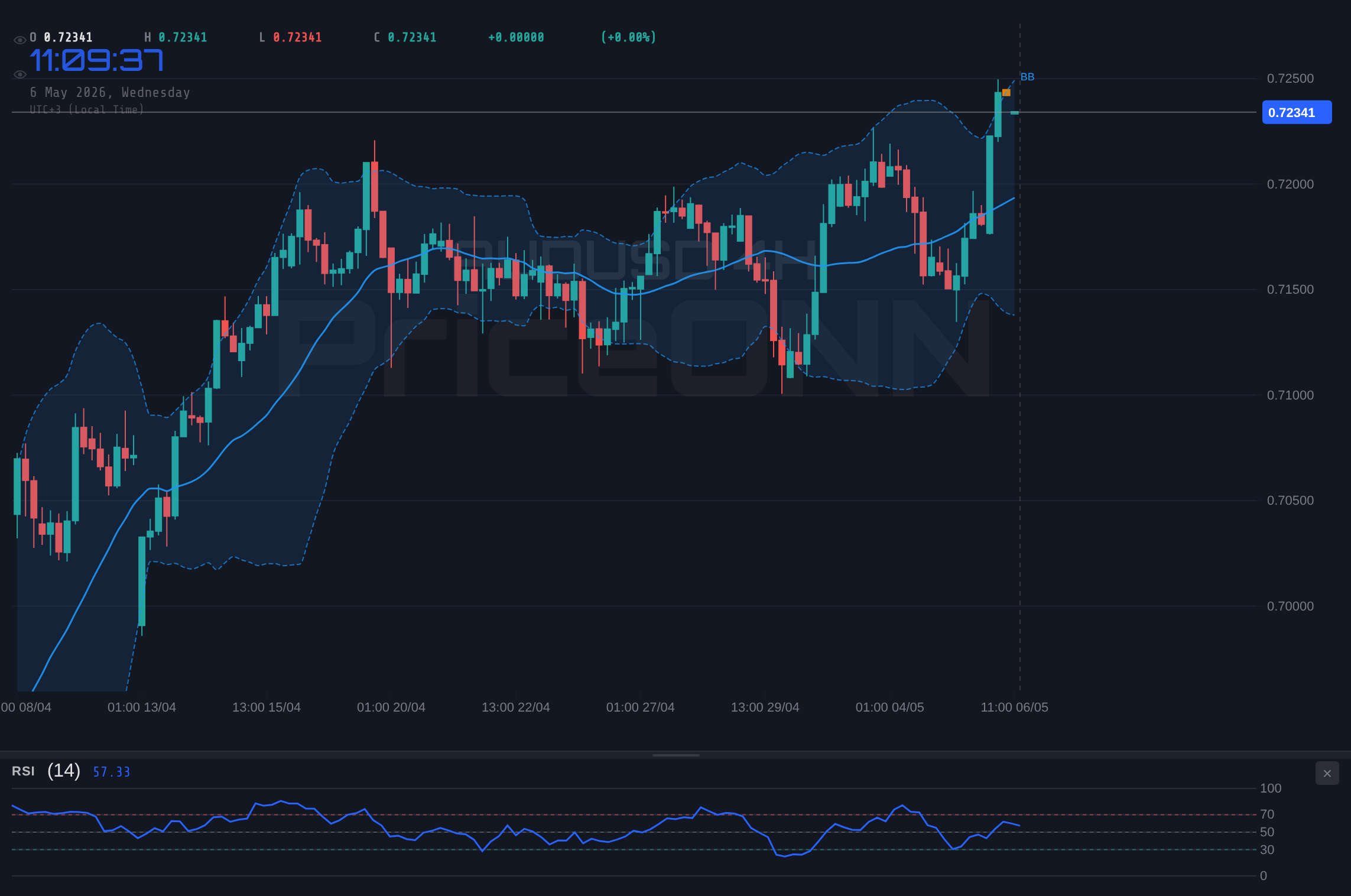Click the blue 0.72341 price label

coord(1297,112)
